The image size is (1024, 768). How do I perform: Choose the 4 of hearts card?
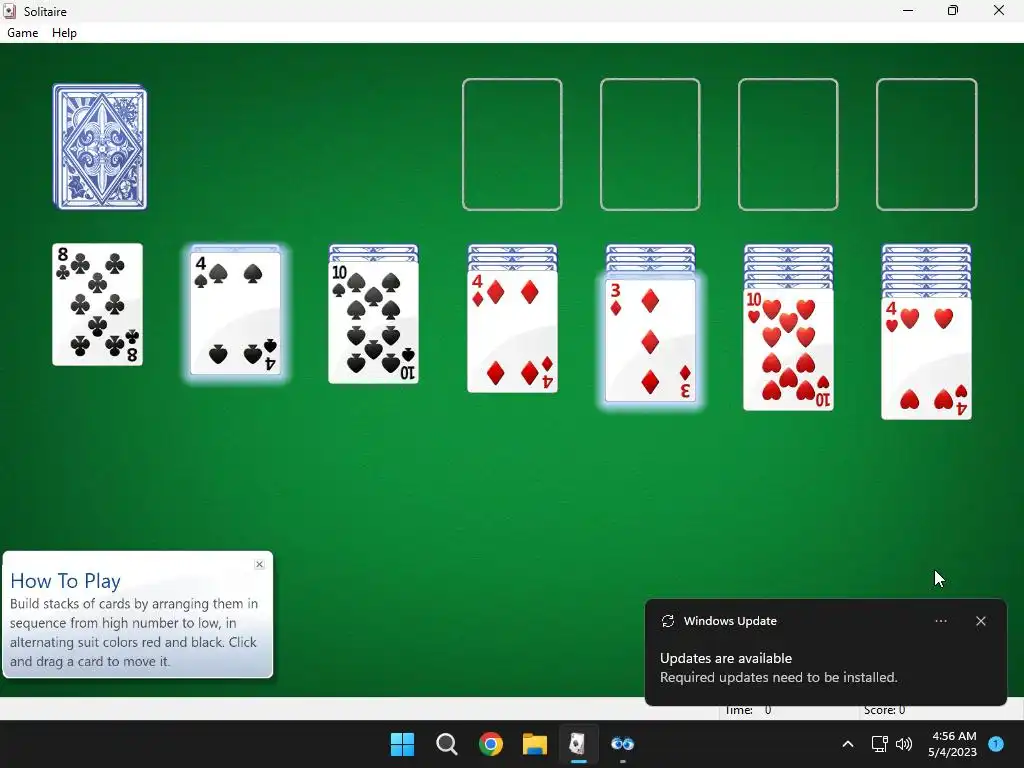click(927, 358)
